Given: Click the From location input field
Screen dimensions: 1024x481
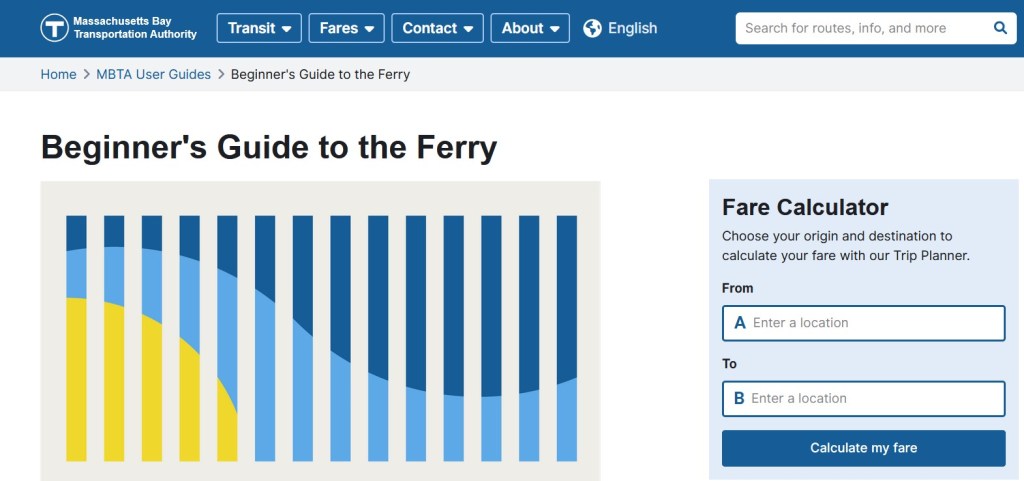Looking at the screenshot, I should [x=874, y=323].
